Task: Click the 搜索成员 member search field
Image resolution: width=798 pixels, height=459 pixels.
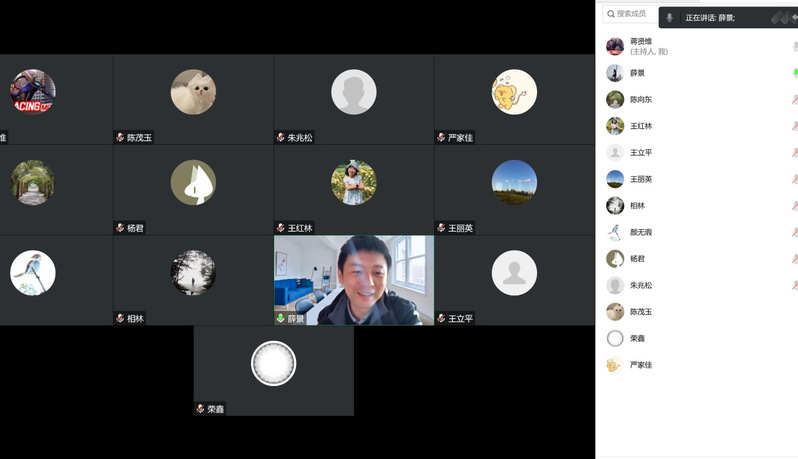Action: 632,14
